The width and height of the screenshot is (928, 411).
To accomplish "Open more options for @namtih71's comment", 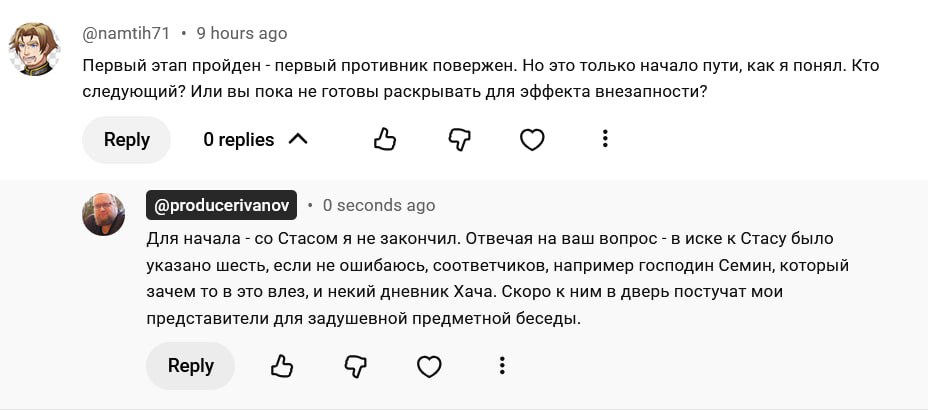I will click(x=605, y=140).
